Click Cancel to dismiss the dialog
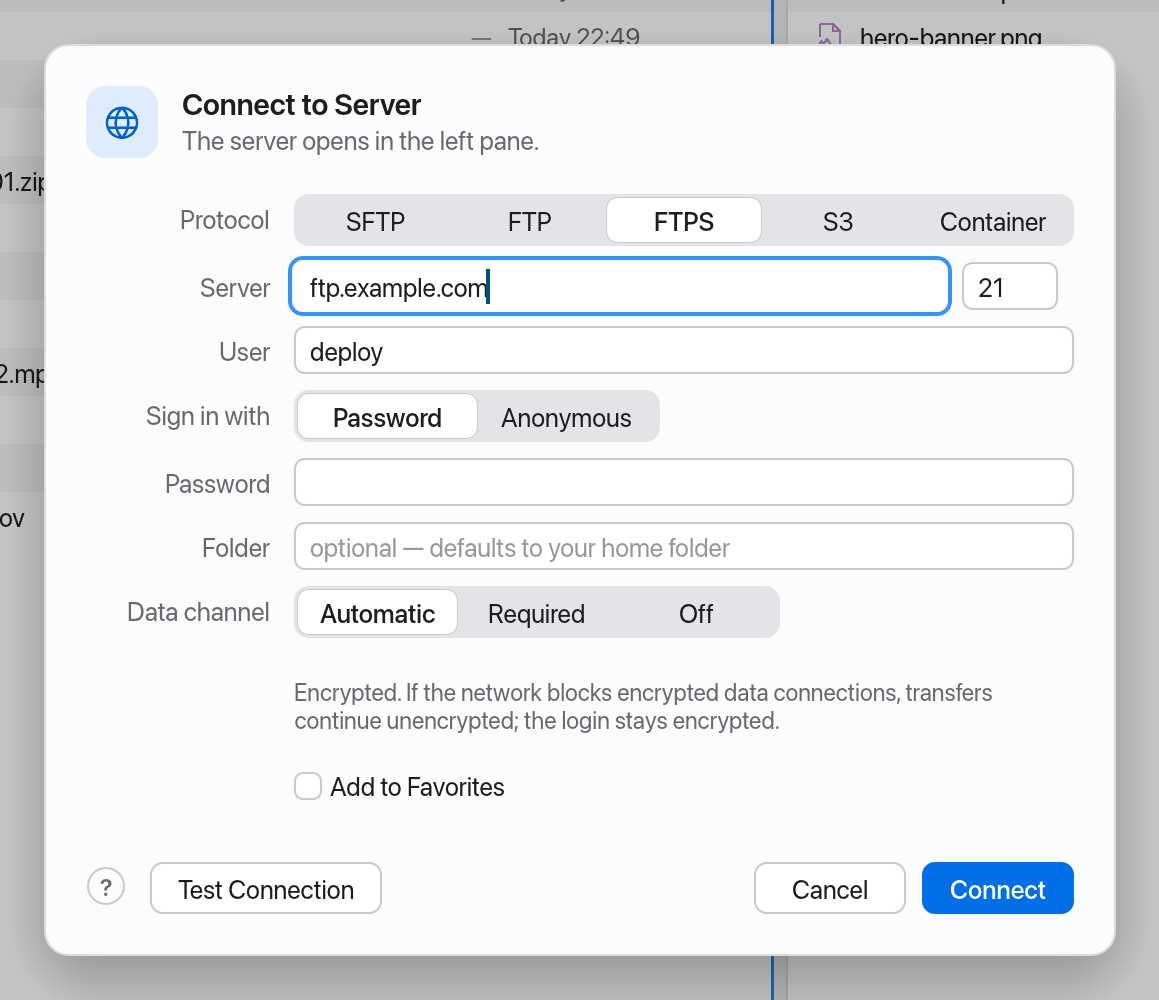This screenshot has height=1000, width=1159. click(x=829, y=888)
